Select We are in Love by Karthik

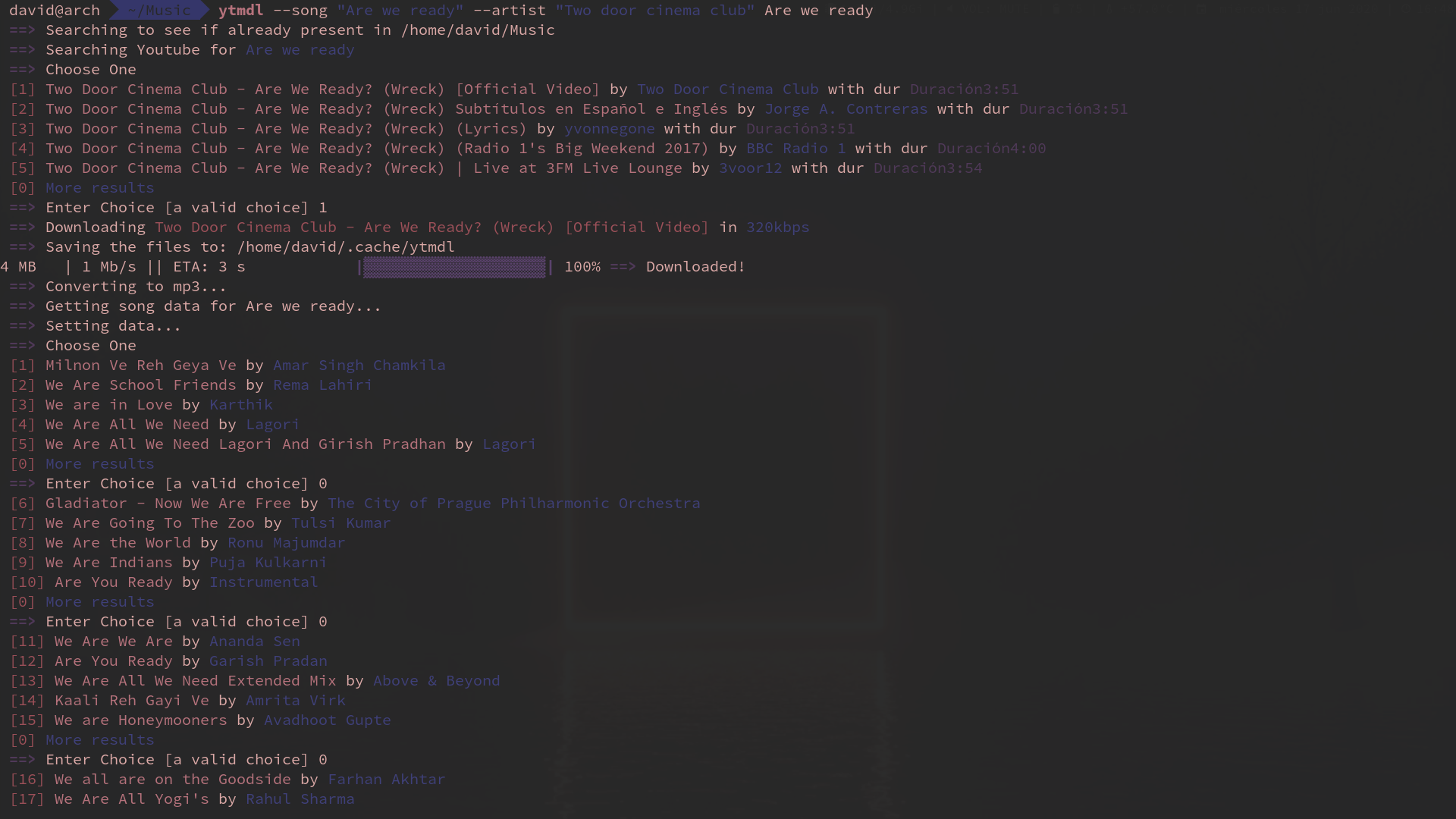(108, 405)
